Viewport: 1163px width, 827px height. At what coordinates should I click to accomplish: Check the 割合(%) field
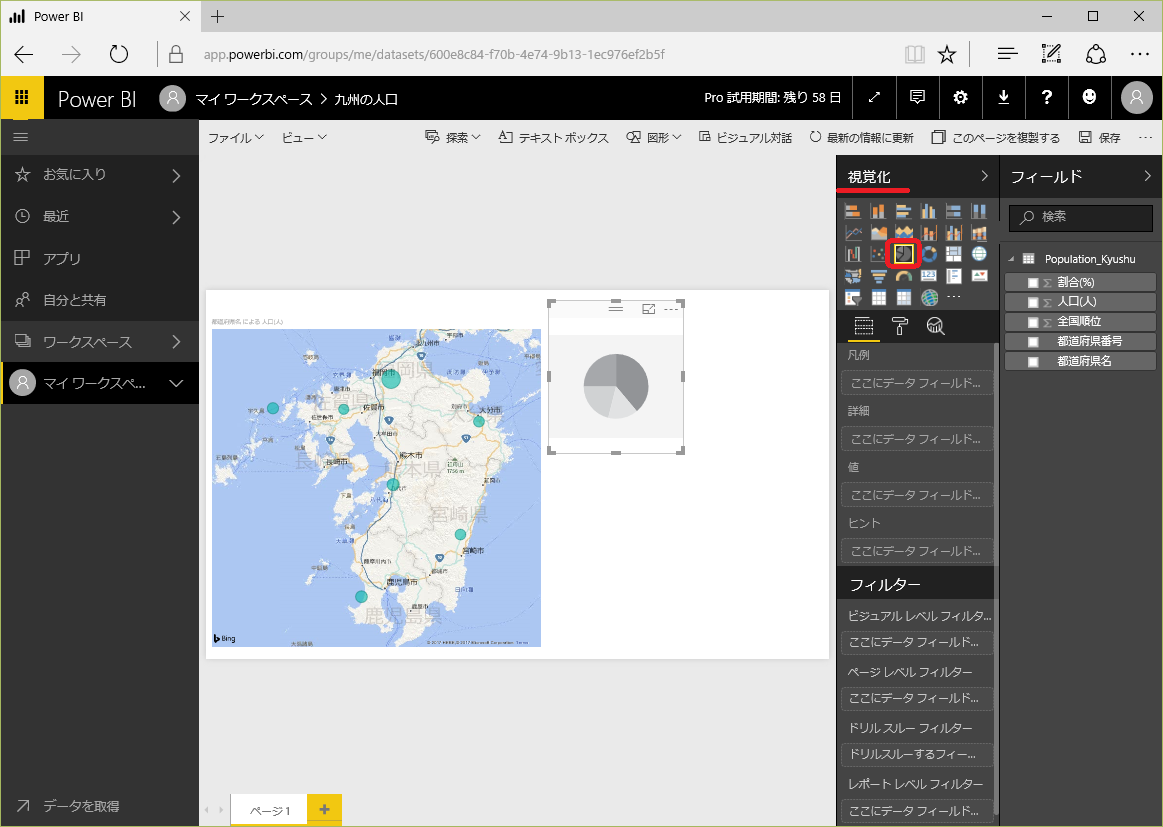pos(1033,283)
